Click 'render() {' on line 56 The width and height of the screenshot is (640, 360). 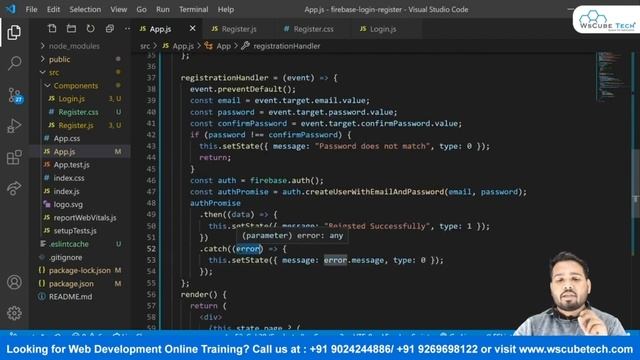(203, 294)
